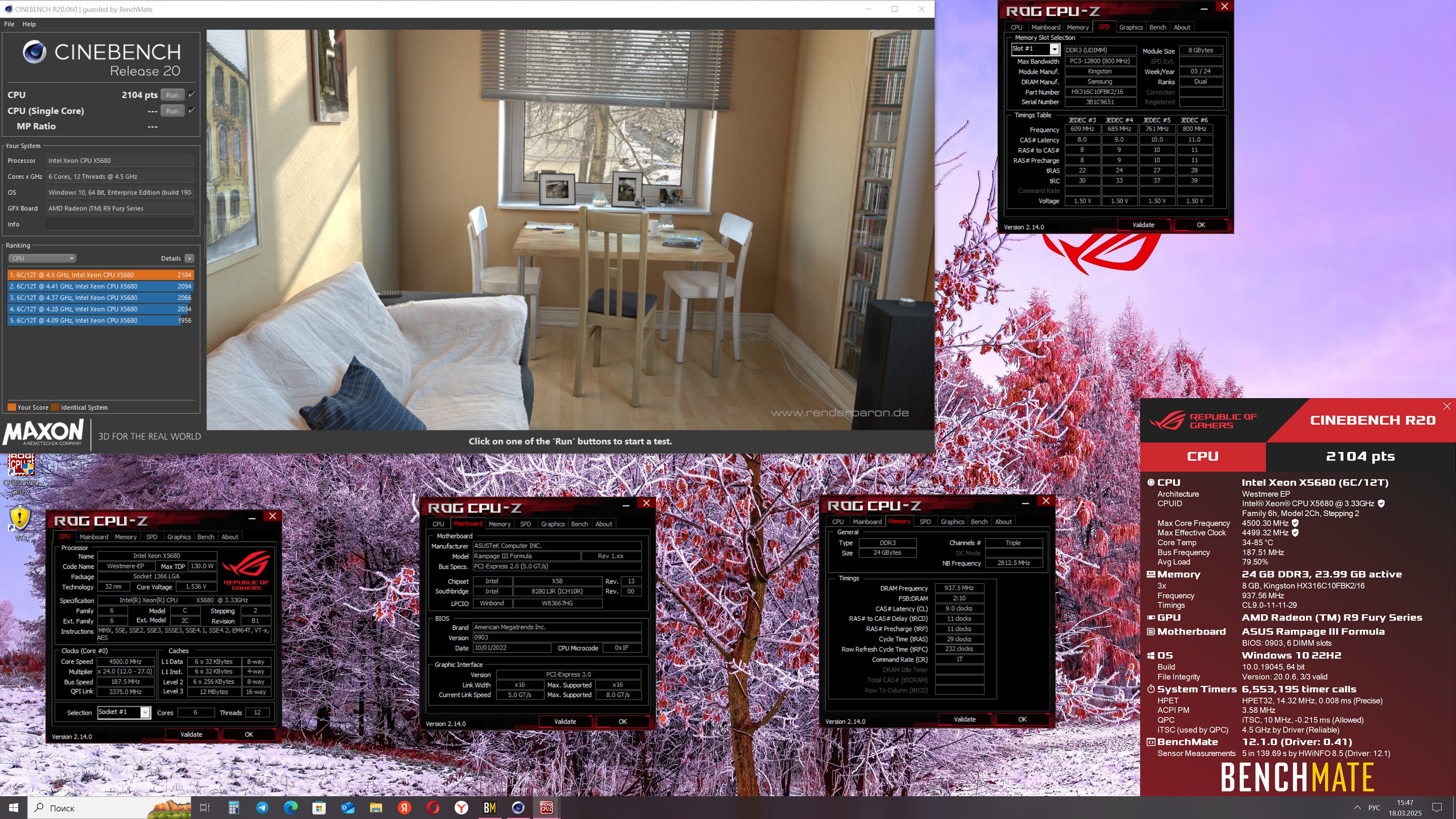Screen dimensions: 1456x819
Task: Click the Windows taskbar search box
Action: 110,808
